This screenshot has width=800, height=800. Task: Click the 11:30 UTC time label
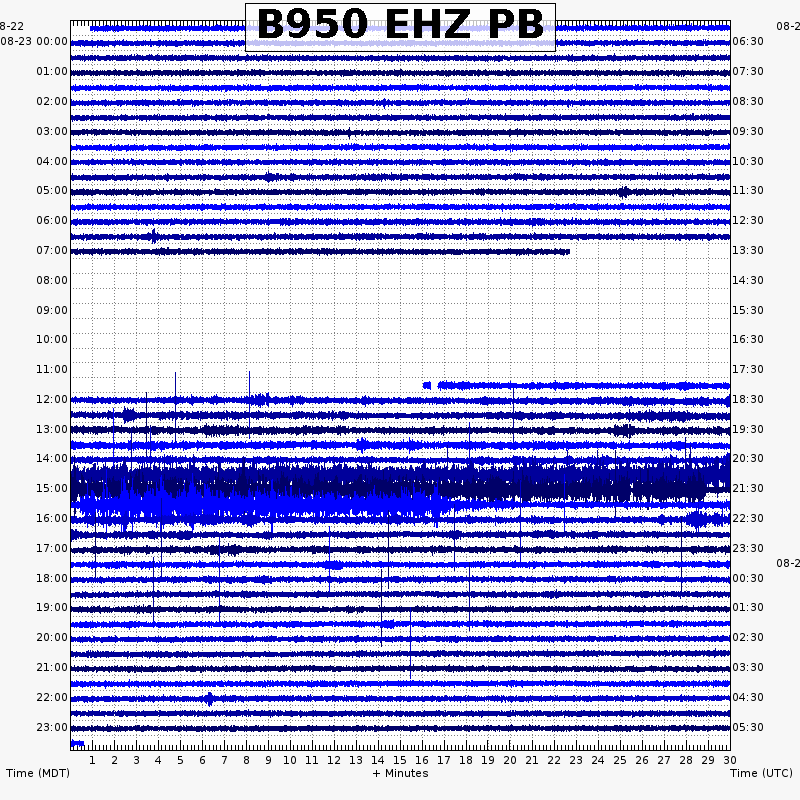tap(748, 190)
